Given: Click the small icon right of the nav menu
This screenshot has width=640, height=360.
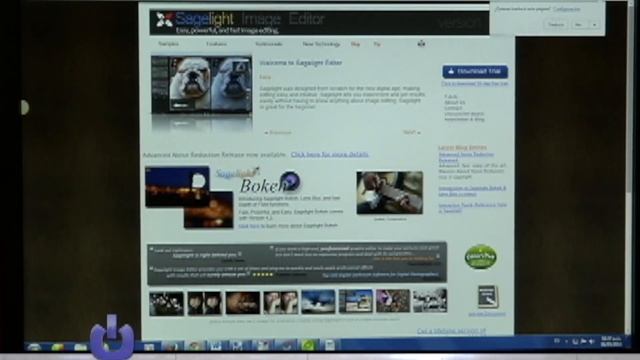Looking at the screenshot, I should [421, 43].
